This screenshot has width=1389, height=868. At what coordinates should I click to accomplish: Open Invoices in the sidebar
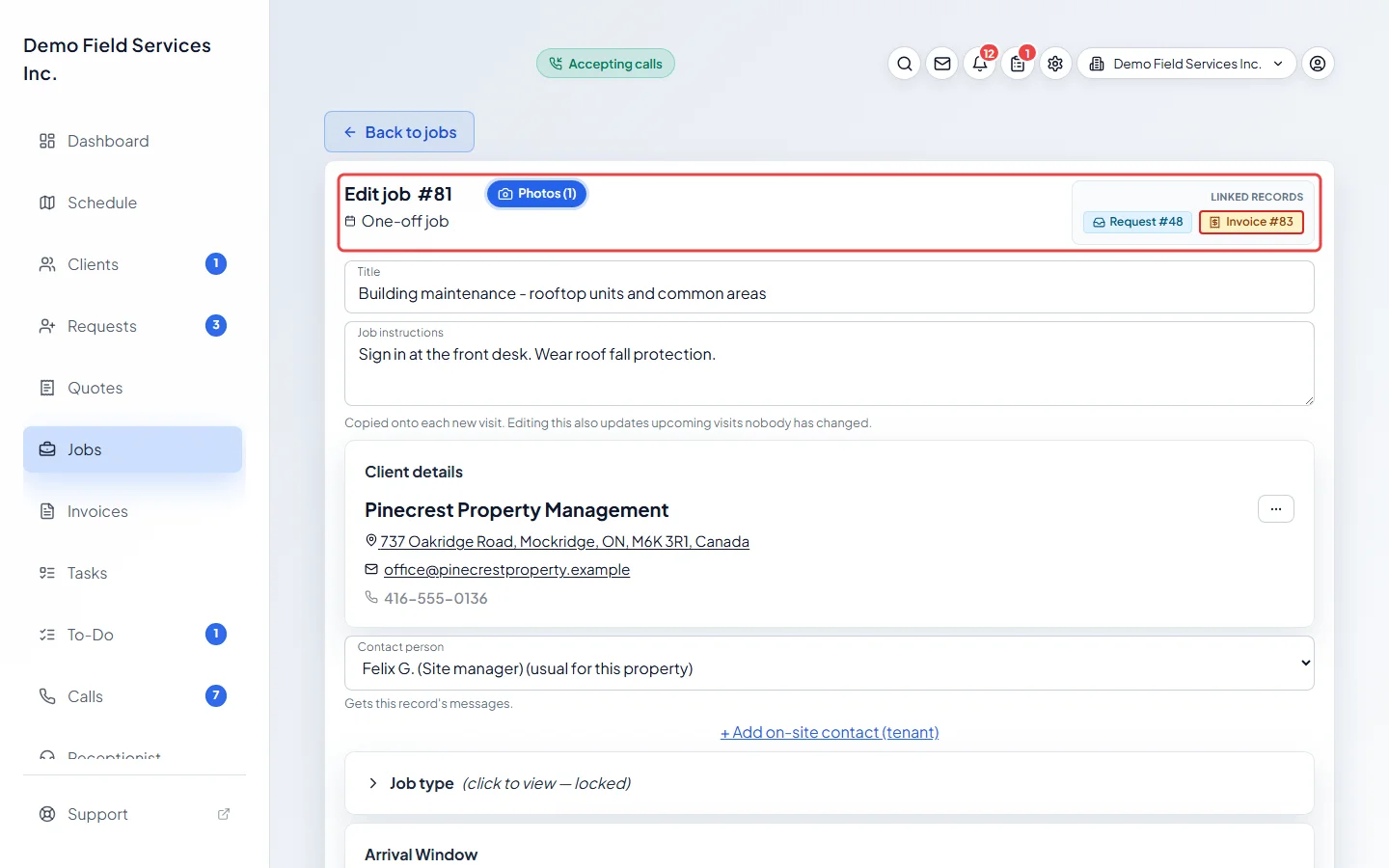coord(132,511)
